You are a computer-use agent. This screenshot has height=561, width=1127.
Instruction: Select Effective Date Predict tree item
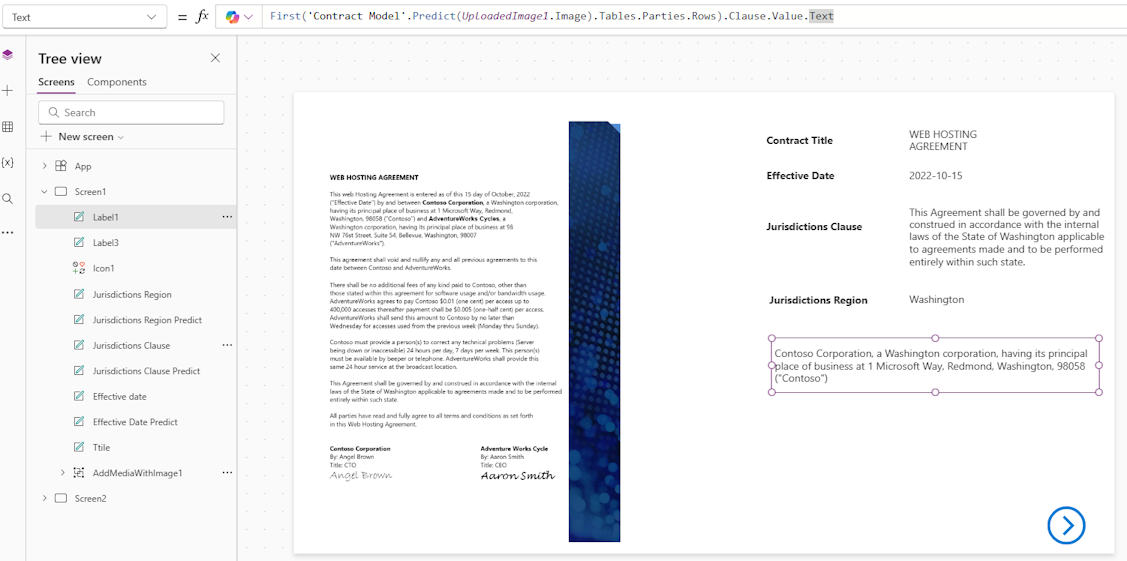coord(136,422)
